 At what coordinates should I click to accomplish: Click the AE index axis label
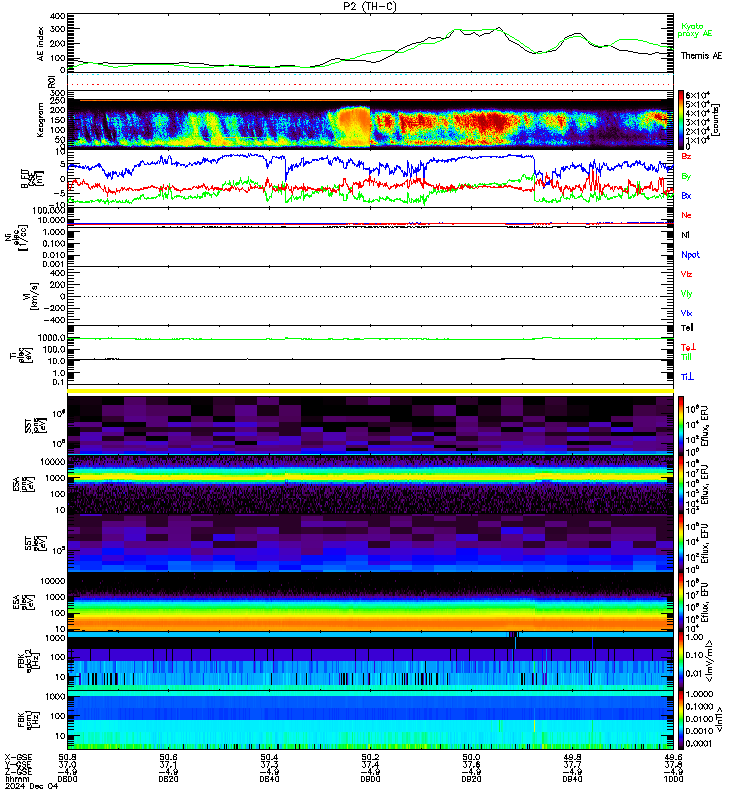pos(40,44)
